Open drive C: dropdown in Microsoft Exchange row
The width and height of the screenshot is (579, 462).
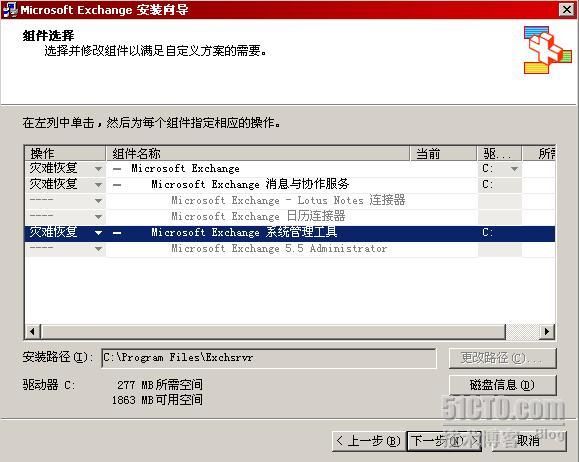[514, 169]
